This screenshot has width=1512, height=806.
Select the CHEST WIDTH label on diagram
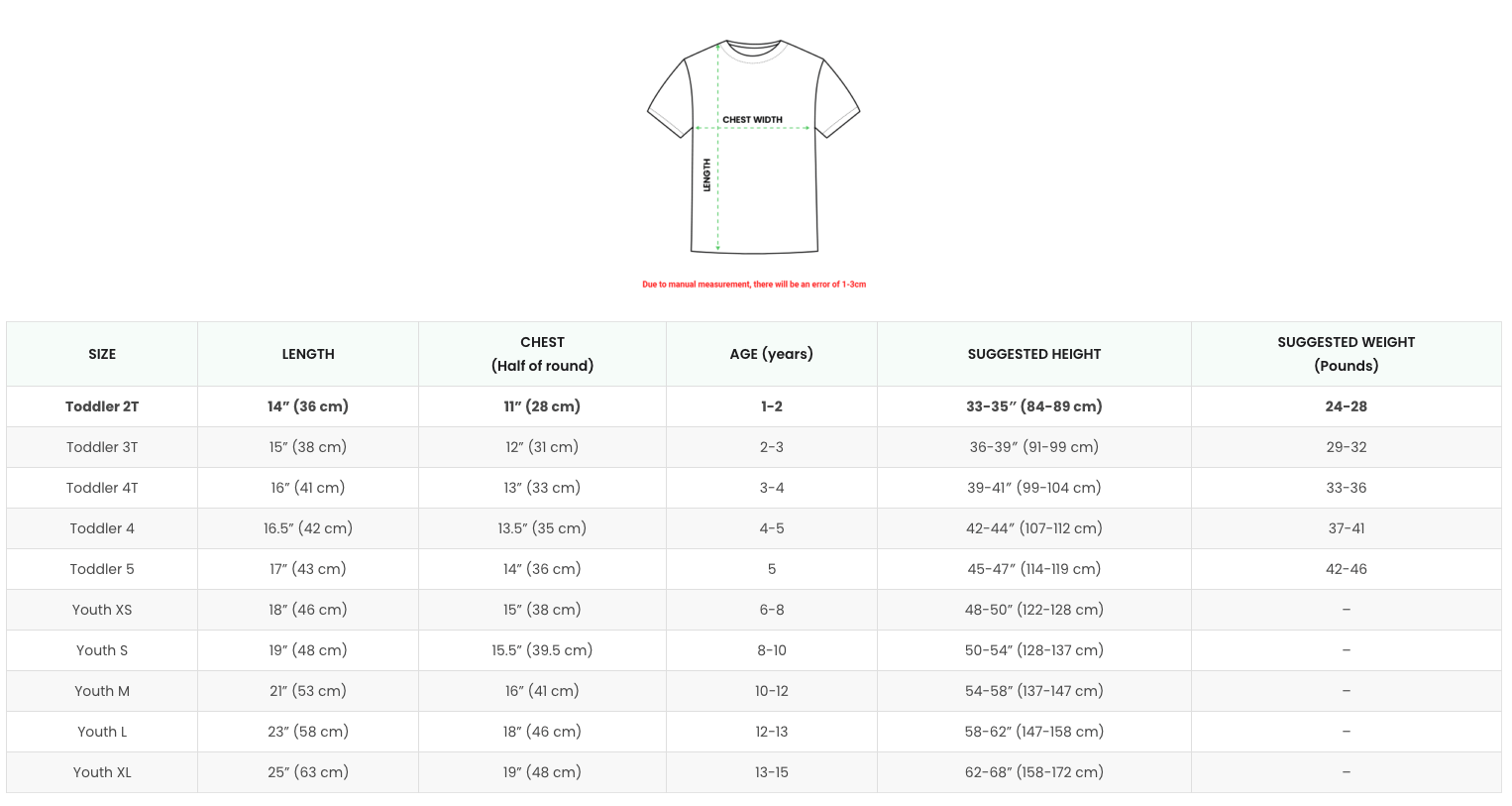coord(752,120)
